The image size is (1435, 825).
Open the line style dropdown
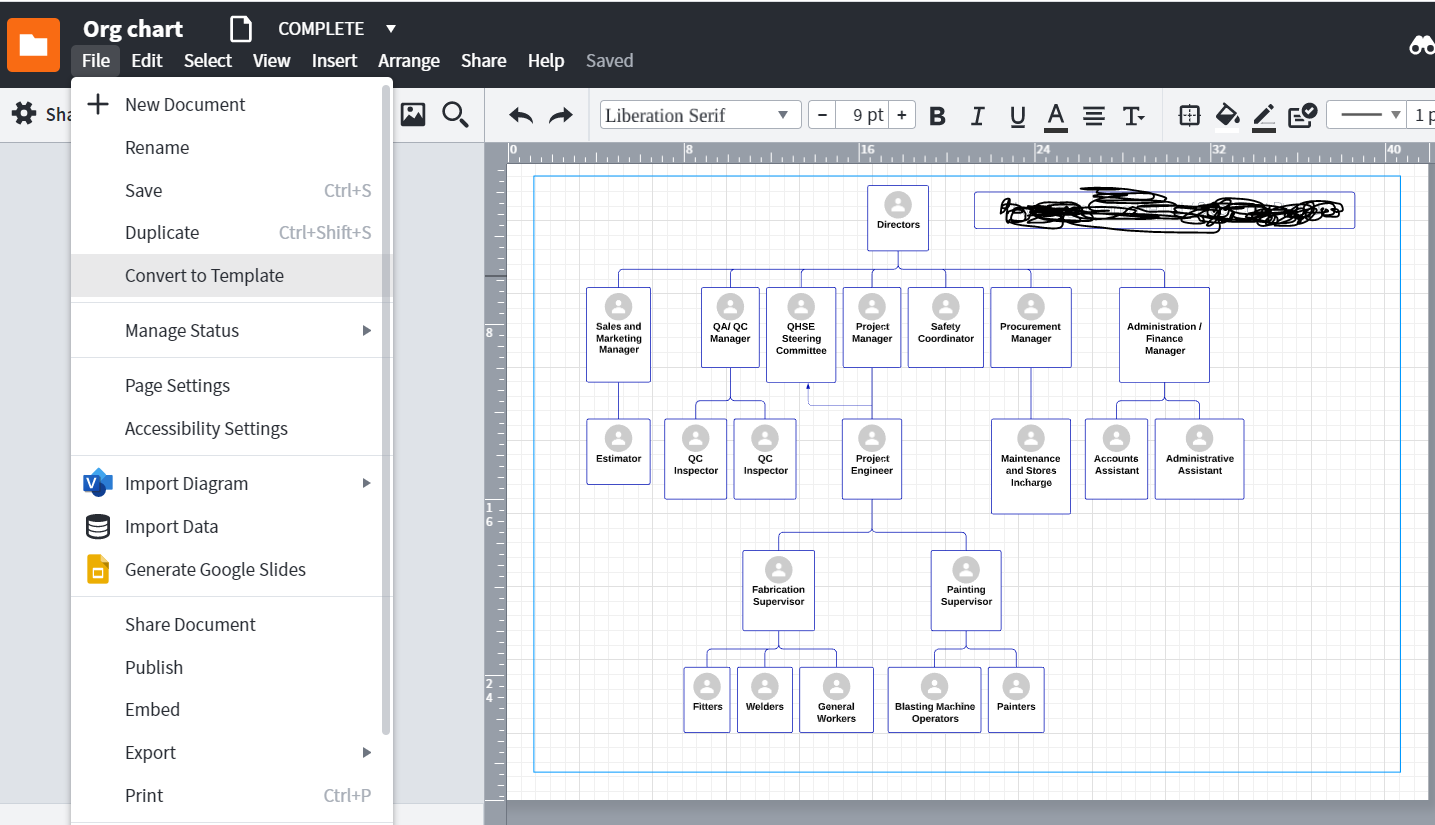1366,115
